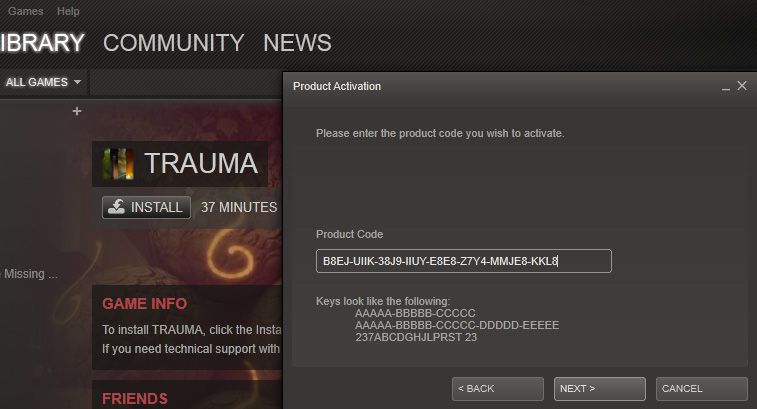Go to the LIBRARY tab
757x409 pixels.
coord(42,43)
